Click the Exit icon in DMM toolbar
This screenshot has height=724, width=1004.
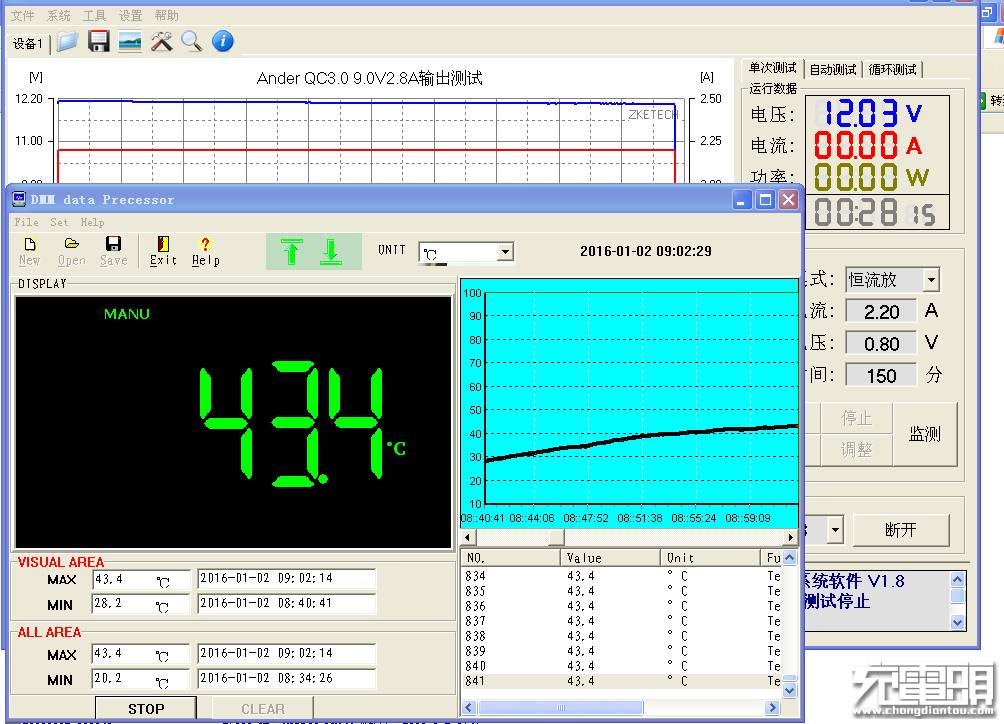pyautogui.click(x=163, y=250)
